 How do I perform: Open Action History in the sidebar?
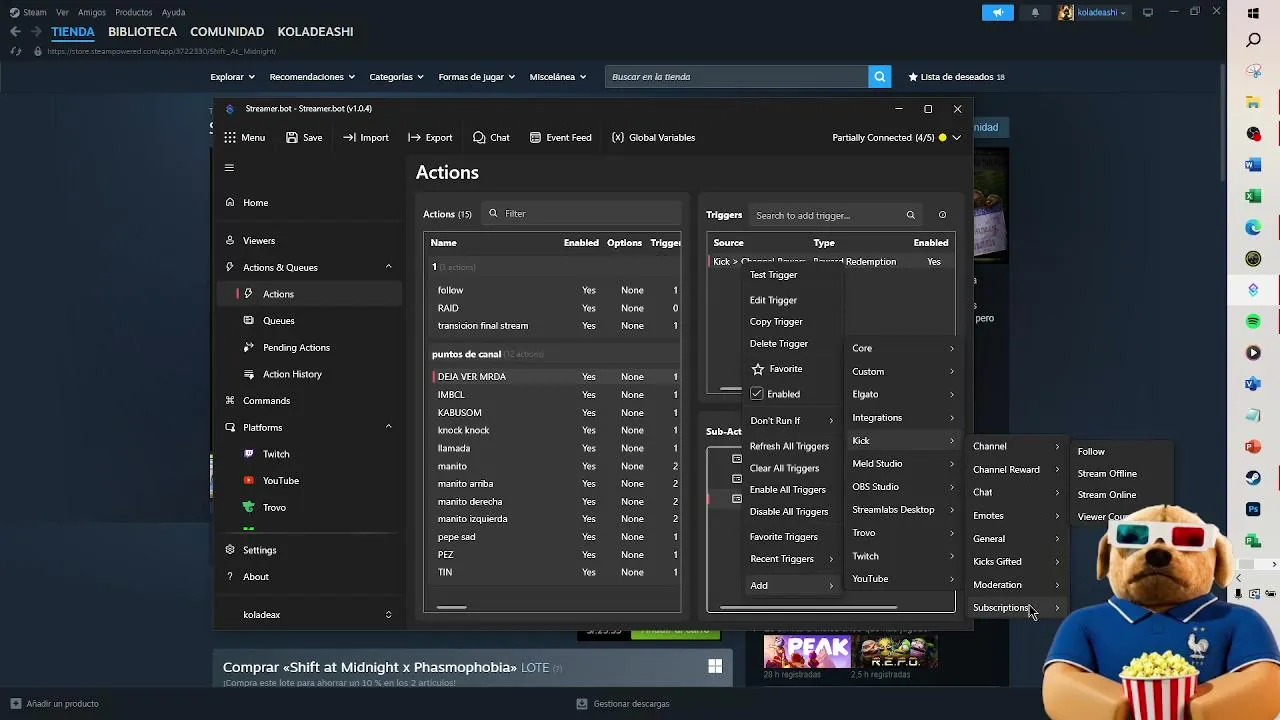292,375
